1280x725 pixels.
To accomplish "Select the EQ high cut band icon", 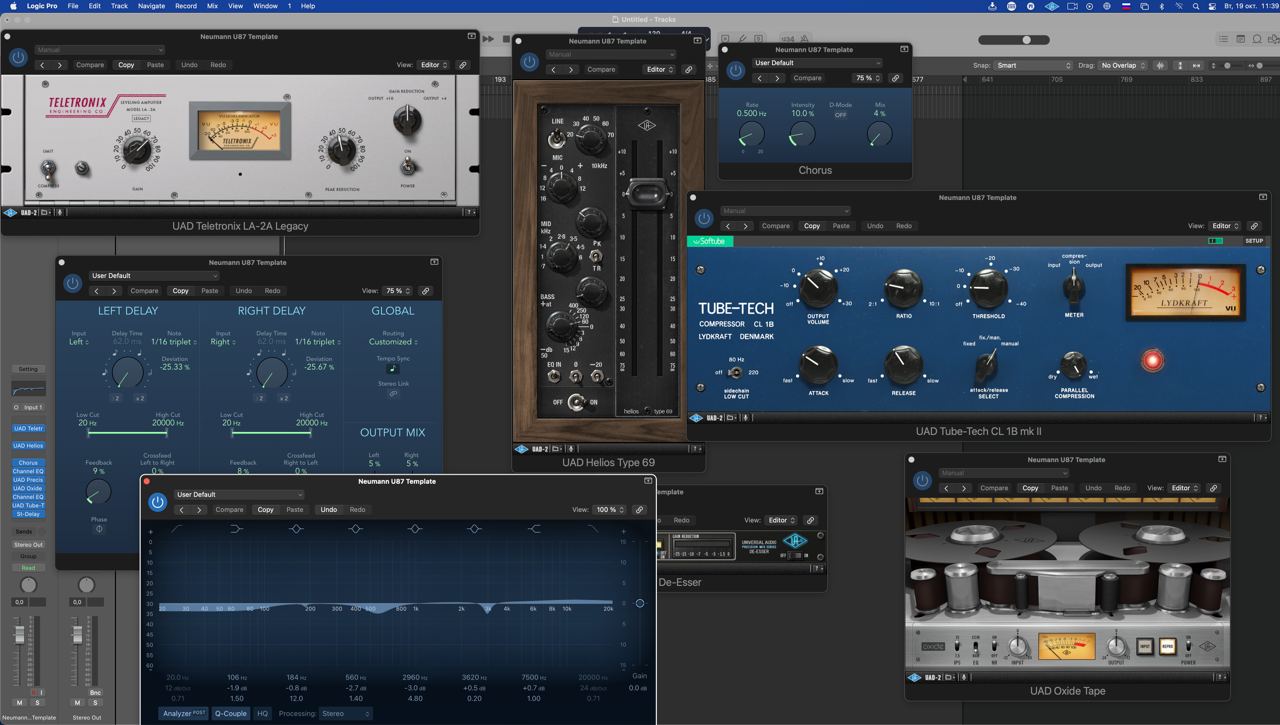I will click(593, 529).
